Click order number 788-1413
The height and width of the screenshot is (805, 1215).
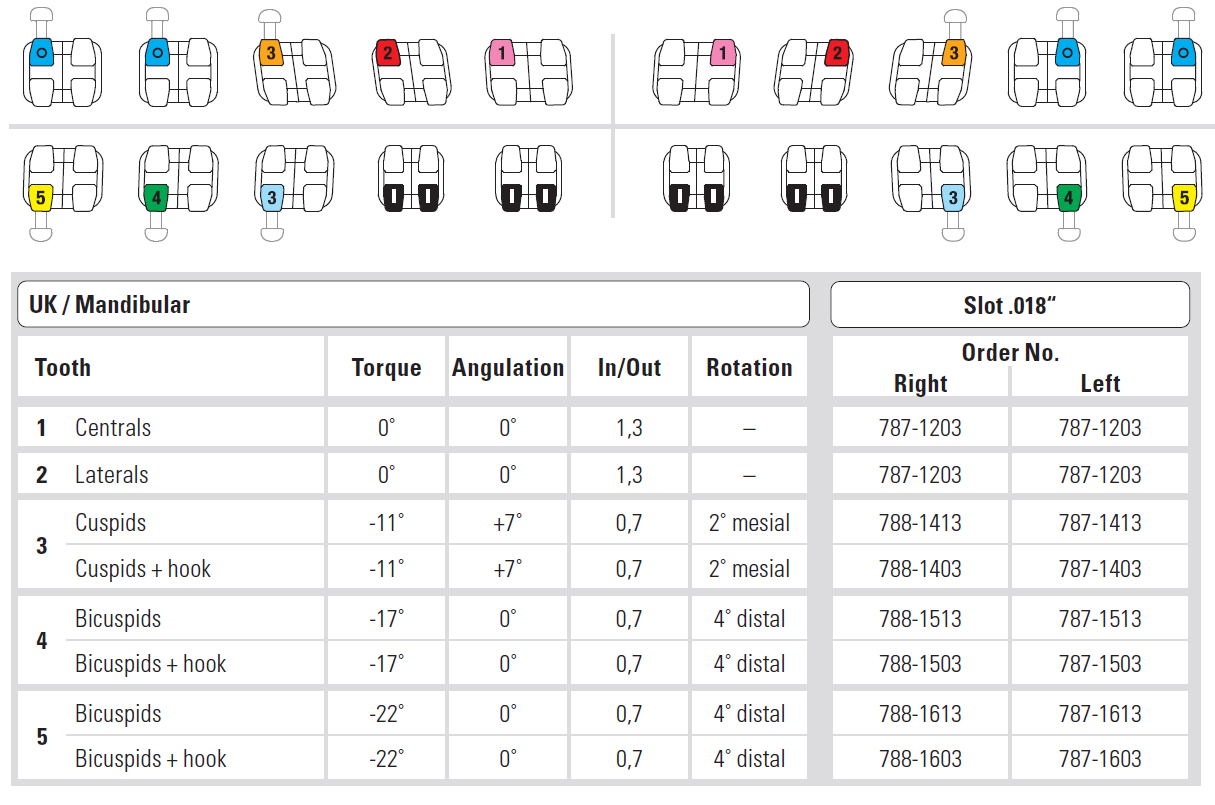pyautogui.click(x=920, y=523)
